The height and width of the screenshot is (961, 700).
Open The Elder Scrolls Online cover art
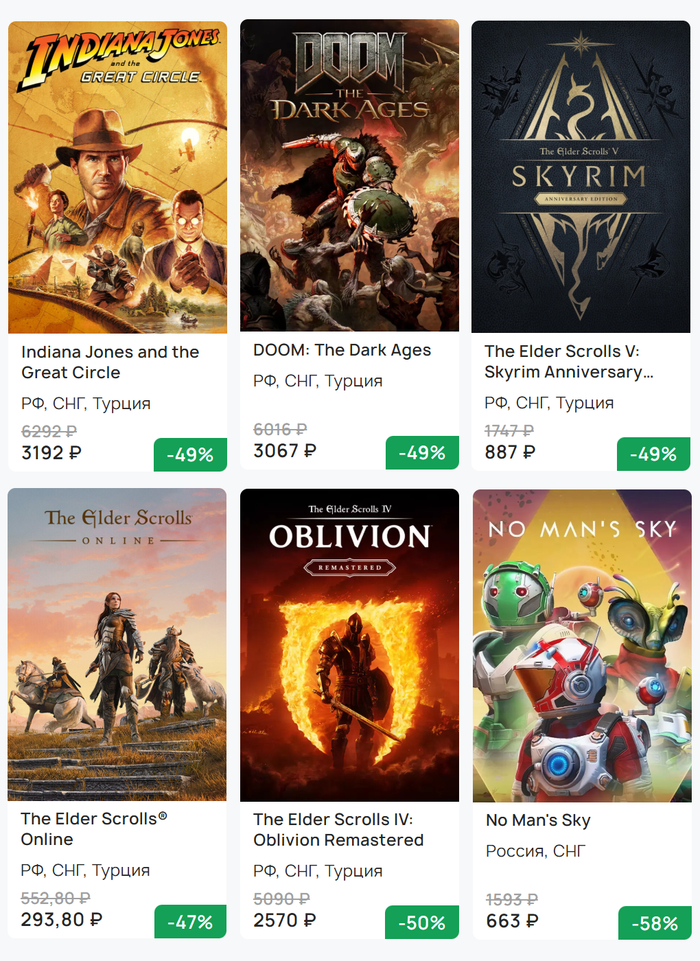pyautogui.click(x=117, y=645)
